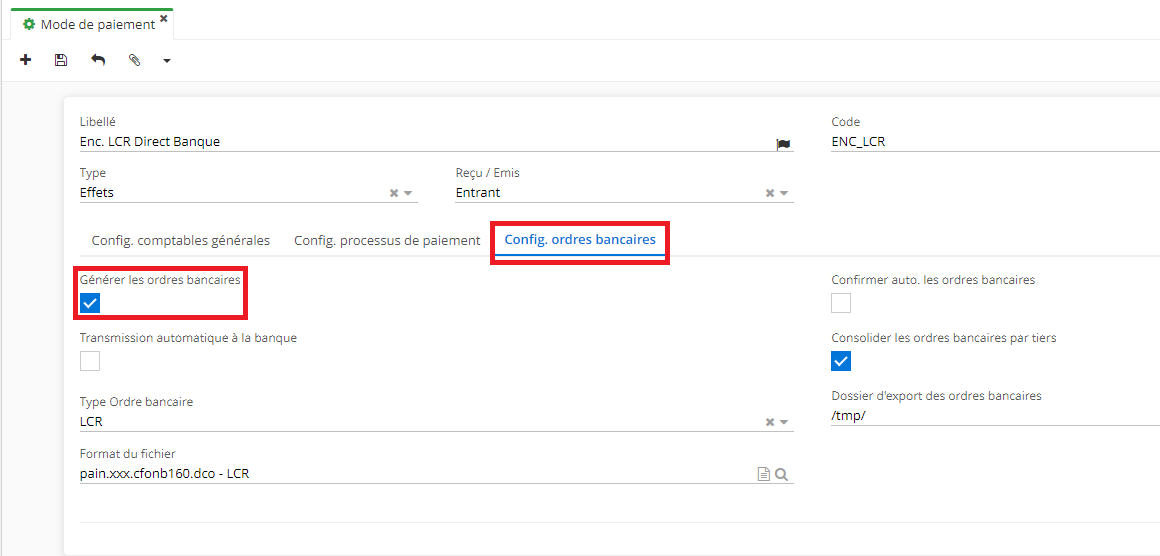The width and height of the screenshot is (1160, 556).
Task: Open the file format record document icon
Action: (763, 475)
